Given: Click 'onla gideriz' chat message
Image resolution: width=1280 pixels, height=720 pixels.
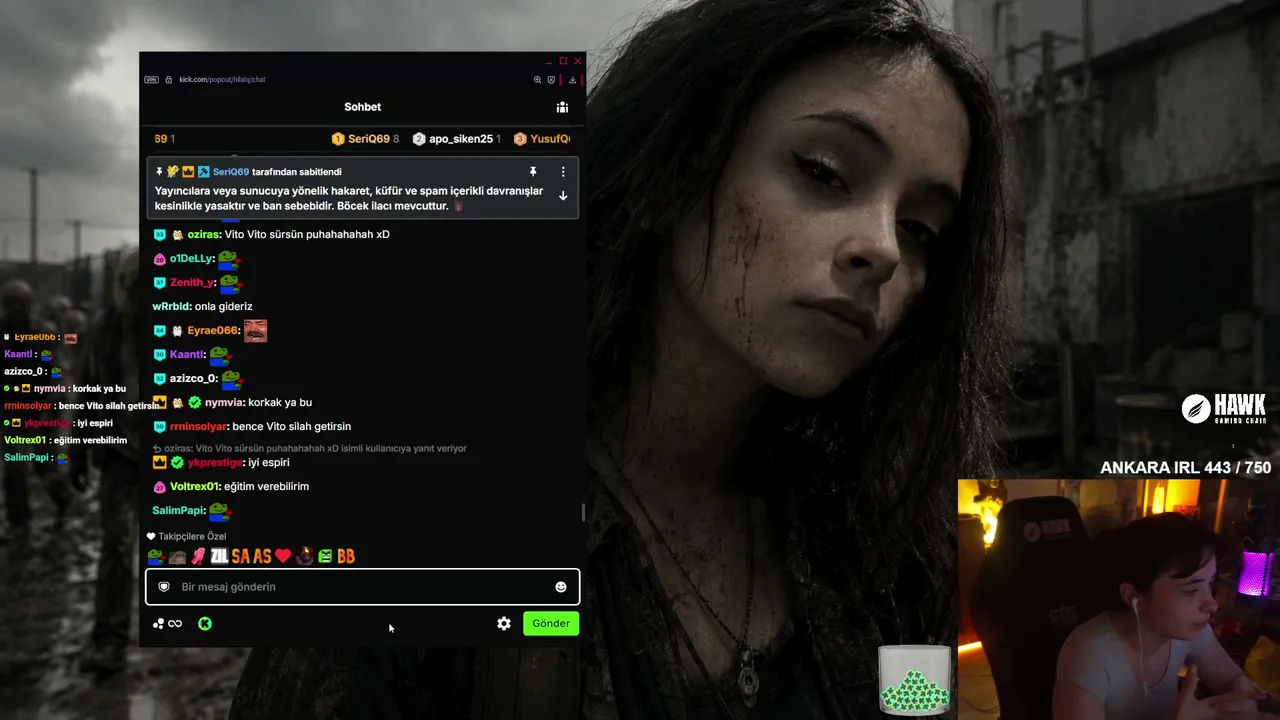Looking at the screenshot, I should point(224,306).
